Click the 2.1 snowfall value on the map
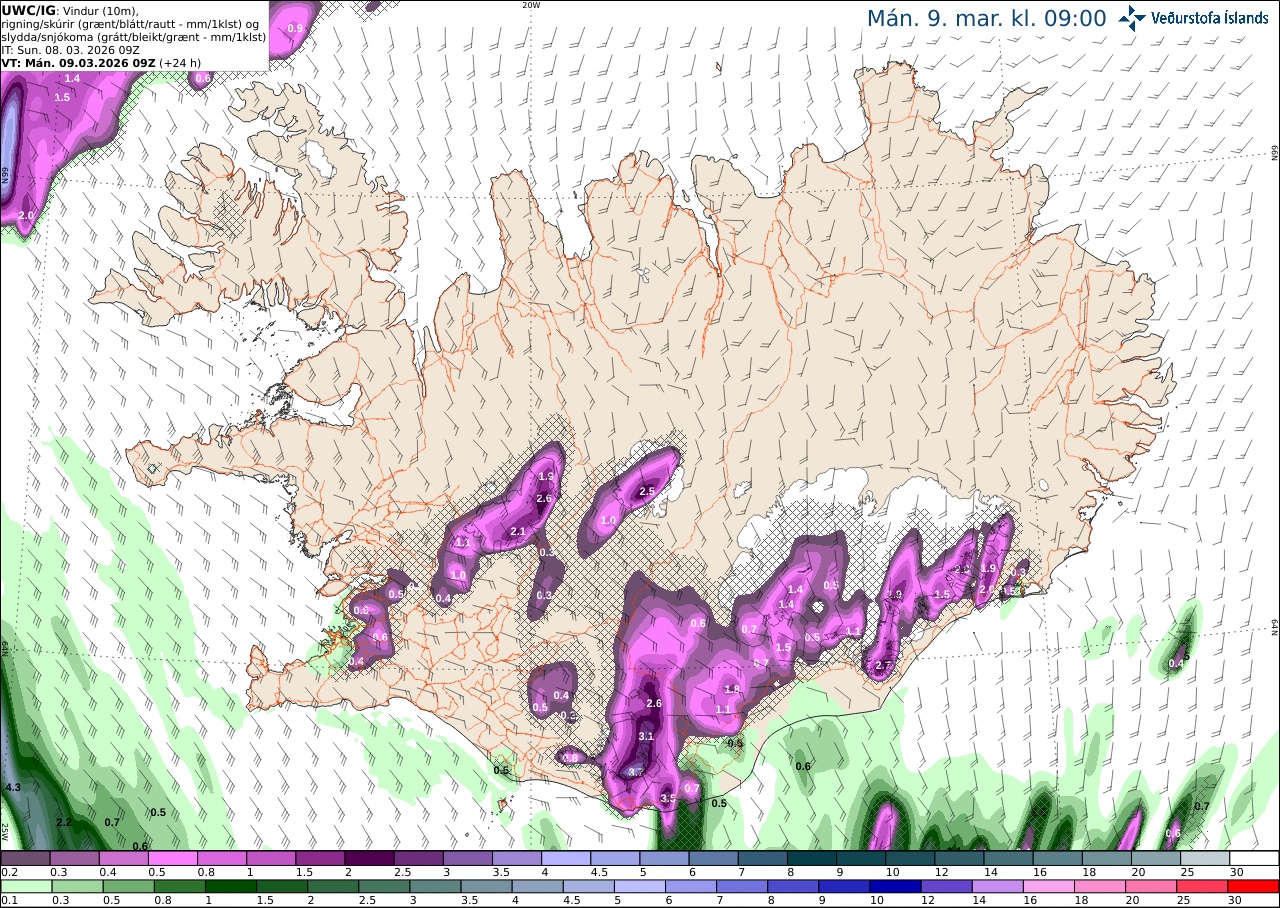This screenshot has width=1280, height=908. 518,531
